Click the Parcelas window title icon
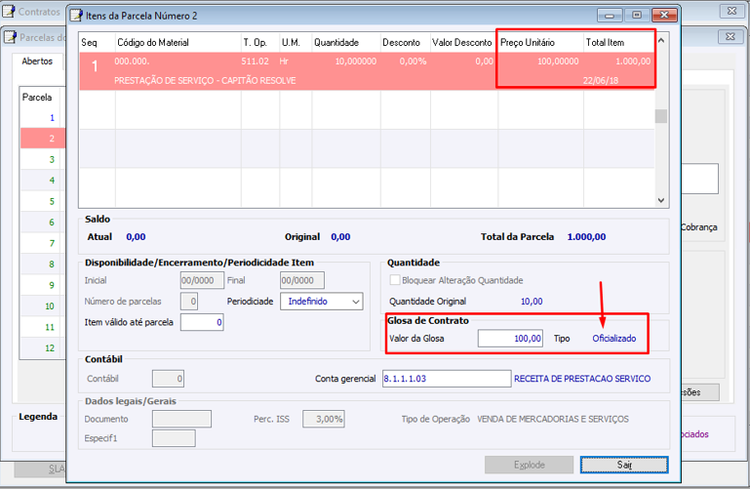The width and height of the screenshot is (750, 489). coord(11,37)
